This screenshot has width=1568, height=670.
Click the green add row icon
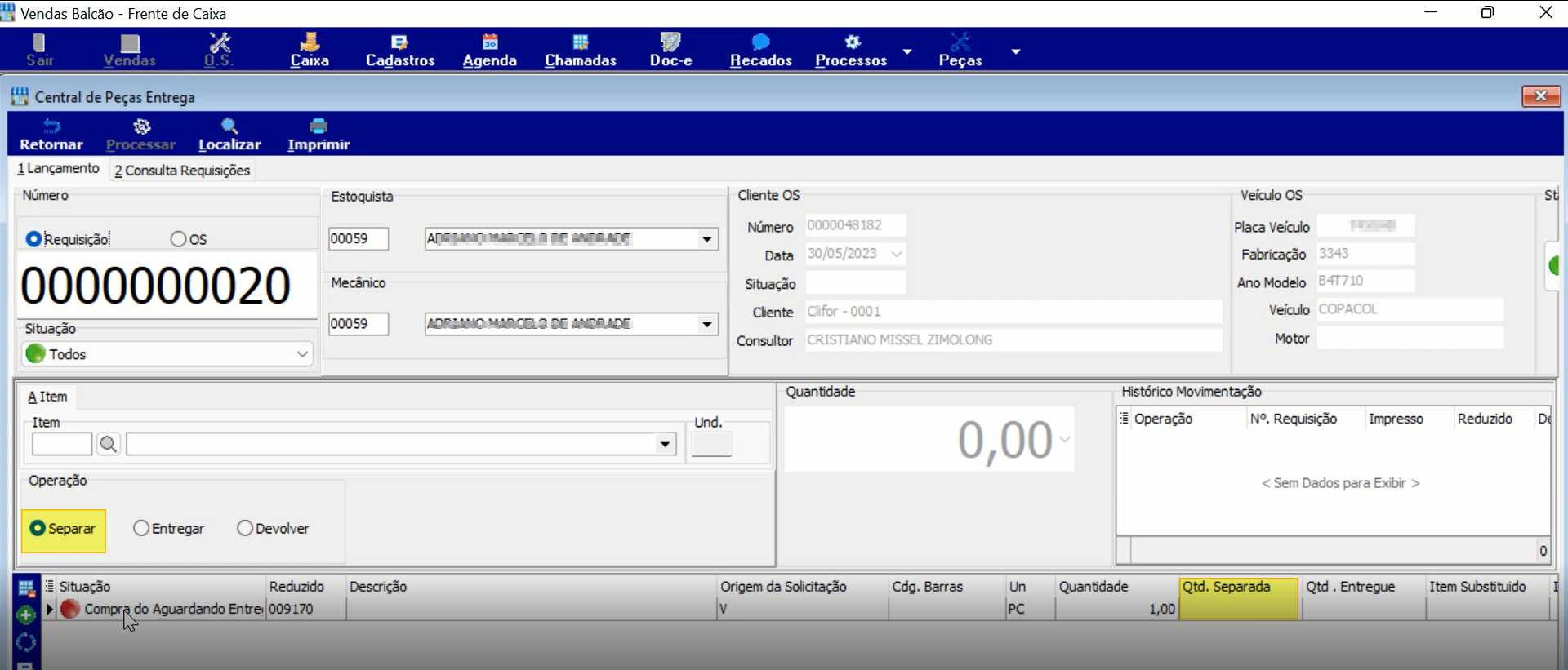click(26, 615)
